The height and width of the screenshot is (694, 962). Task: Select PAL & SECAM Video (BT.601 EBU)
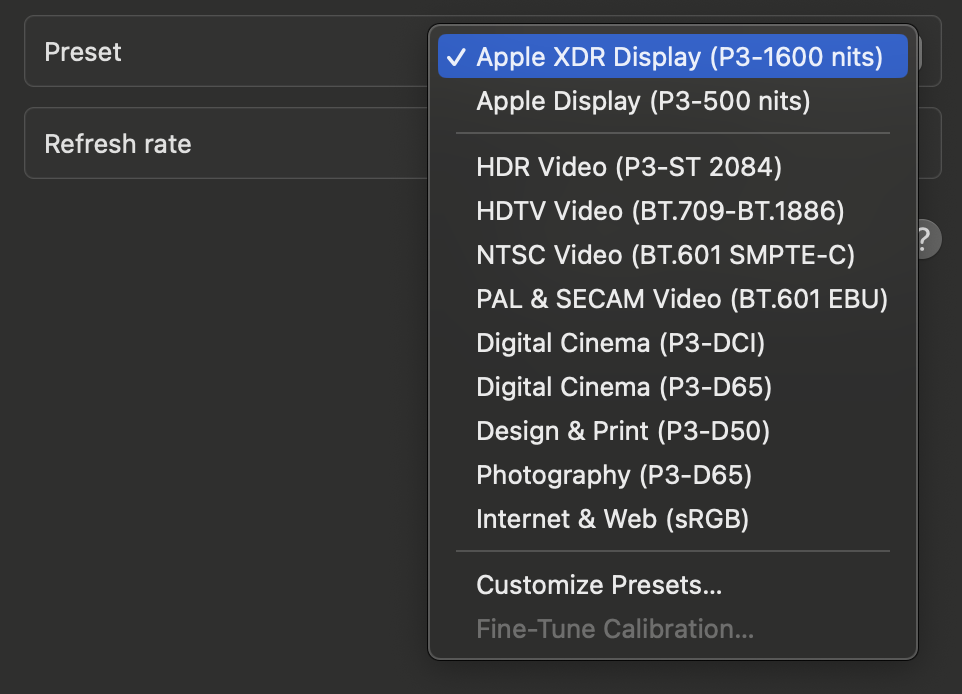672,299
